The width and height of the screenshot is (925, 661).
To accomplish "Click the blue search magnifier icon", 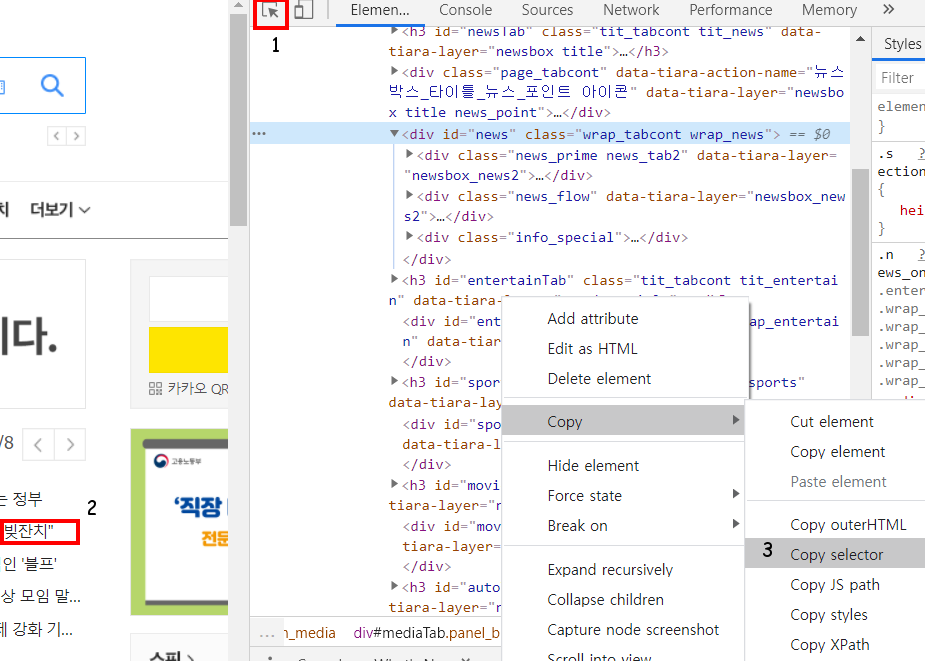I will tap(52, 86).
